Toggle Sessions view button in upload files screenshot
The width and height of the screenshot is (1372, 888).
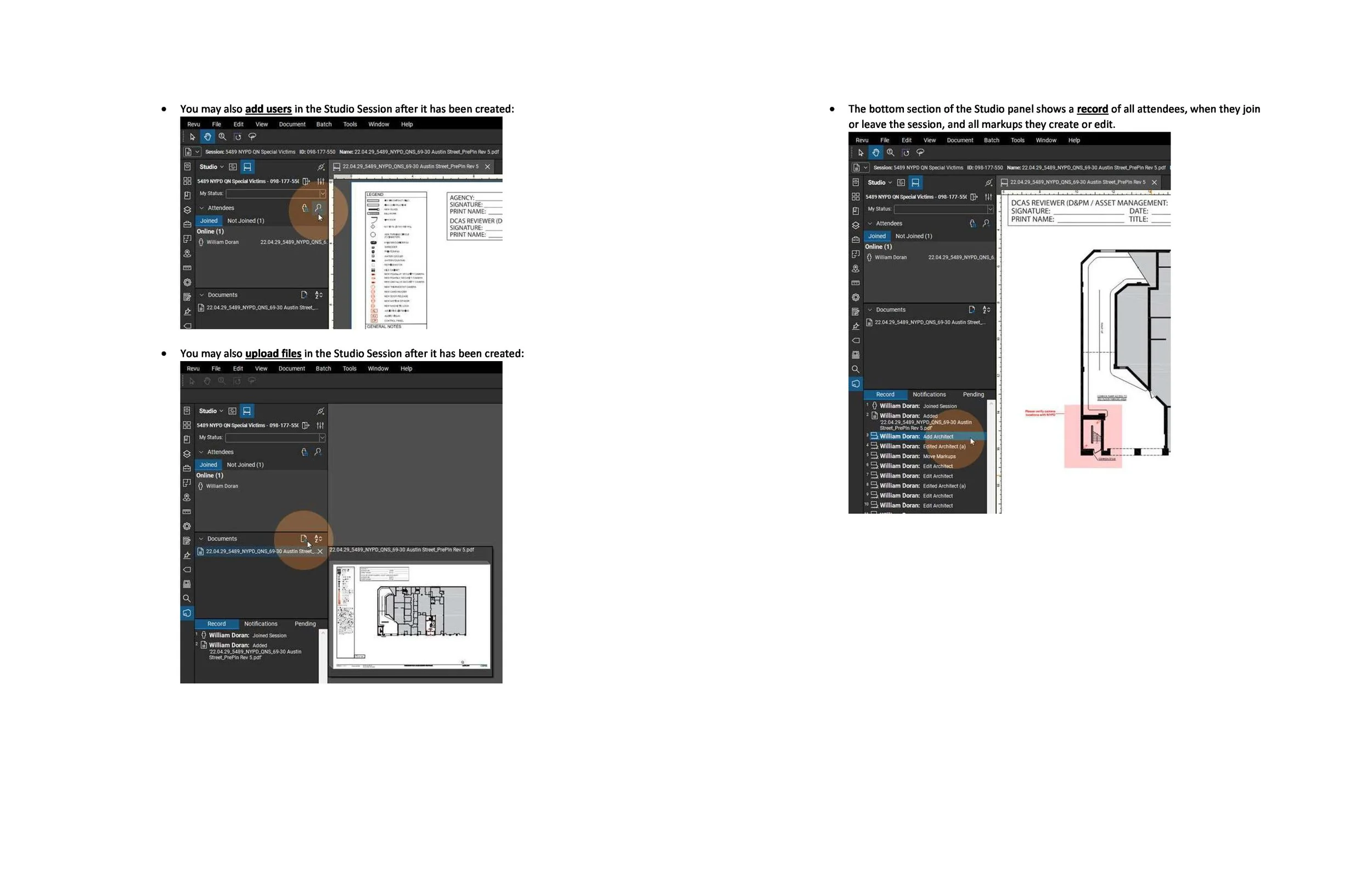click(x=247, y=411)
